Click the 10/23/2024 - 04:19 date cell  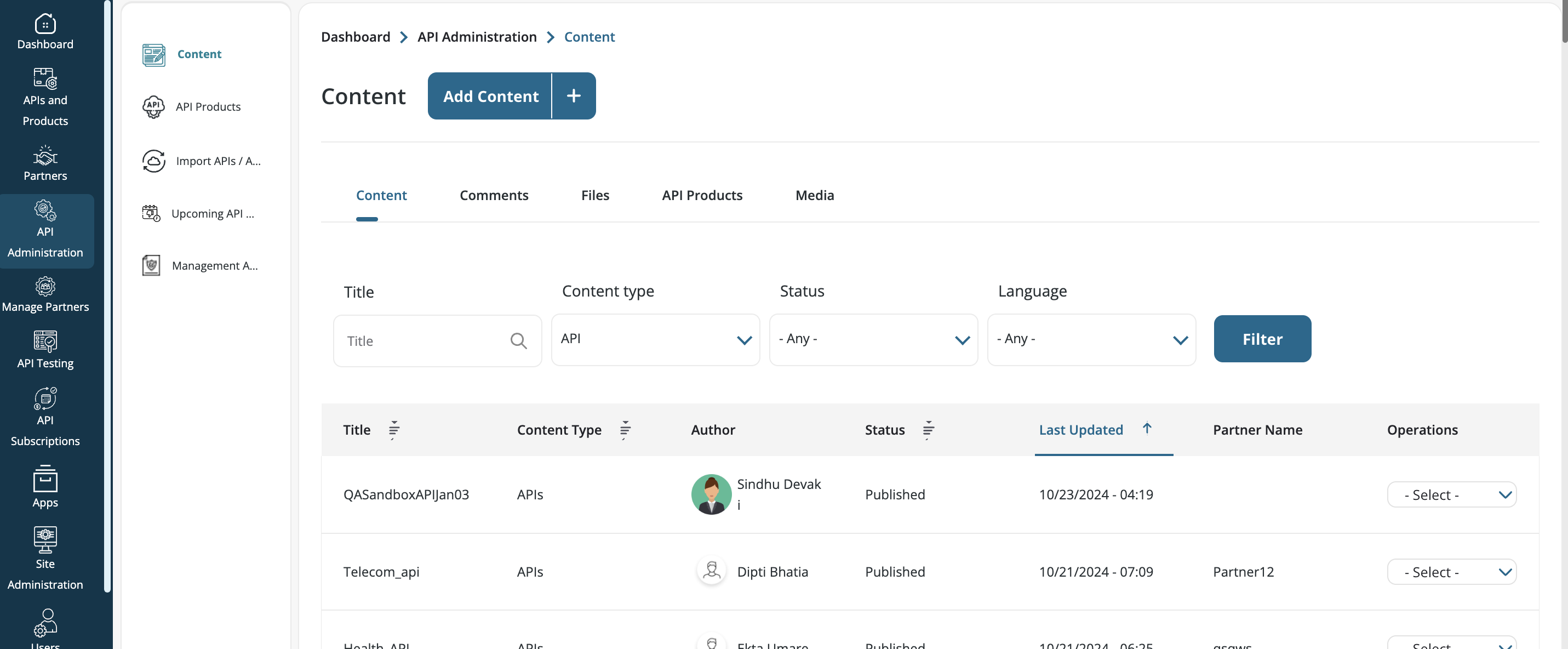[1096, 494]
